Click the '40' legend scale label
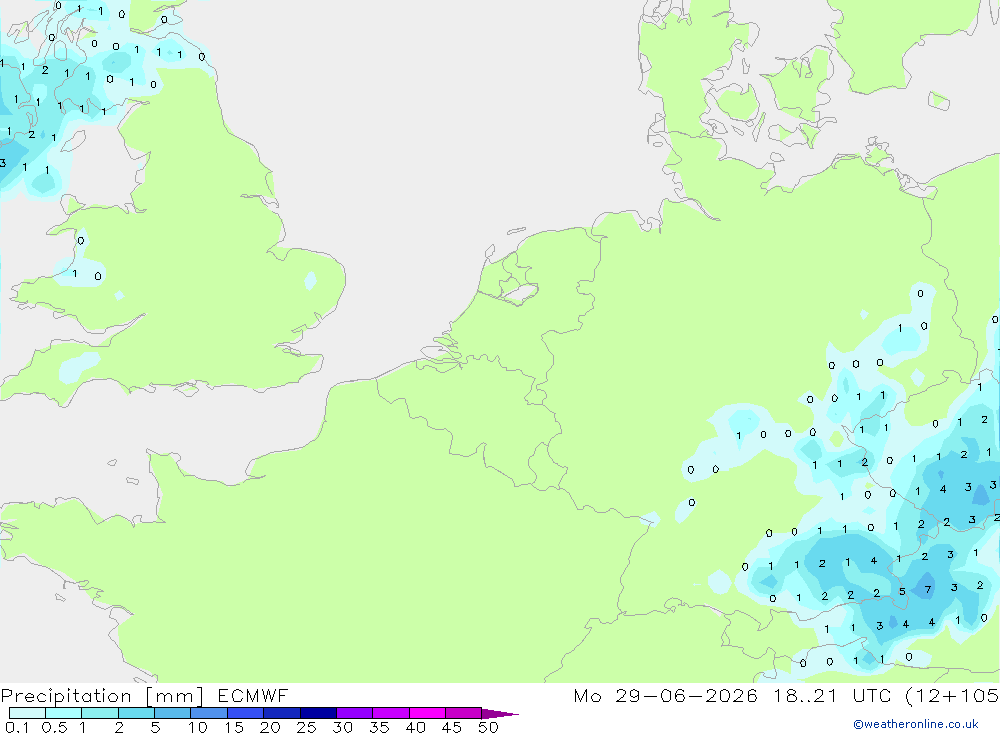This screenshot has width=1000, height=733. [415, 727]
